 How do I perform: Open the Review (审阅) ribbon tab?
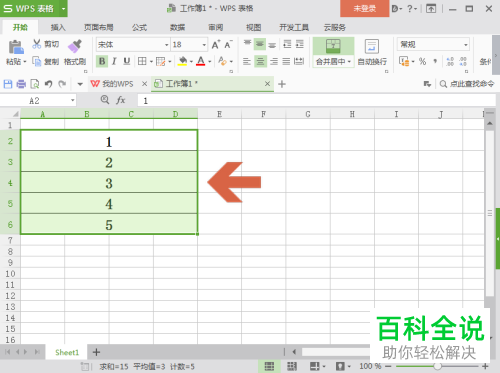tap(216, 27)
